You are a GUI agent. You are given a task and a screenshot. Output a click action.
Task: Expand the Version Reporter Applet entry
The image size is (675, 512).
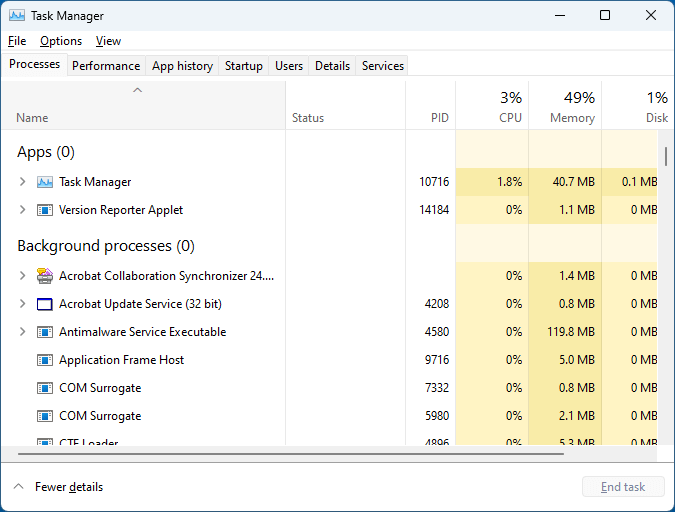click(22, 210)
